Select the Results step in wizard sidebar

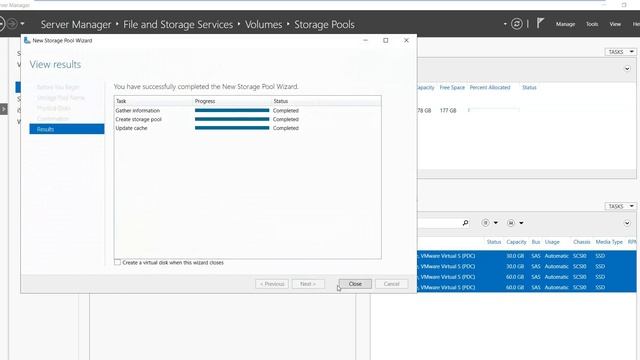(x=67, y=129)
